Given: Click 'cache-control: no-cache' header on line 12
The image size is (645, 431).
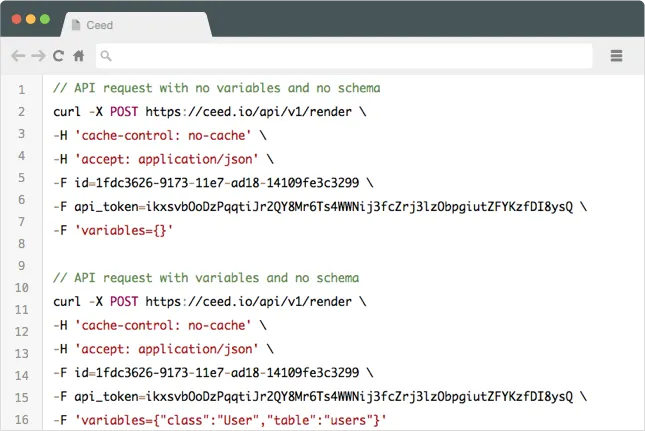Looking at the screenshot, I should [x=163, y=325].
